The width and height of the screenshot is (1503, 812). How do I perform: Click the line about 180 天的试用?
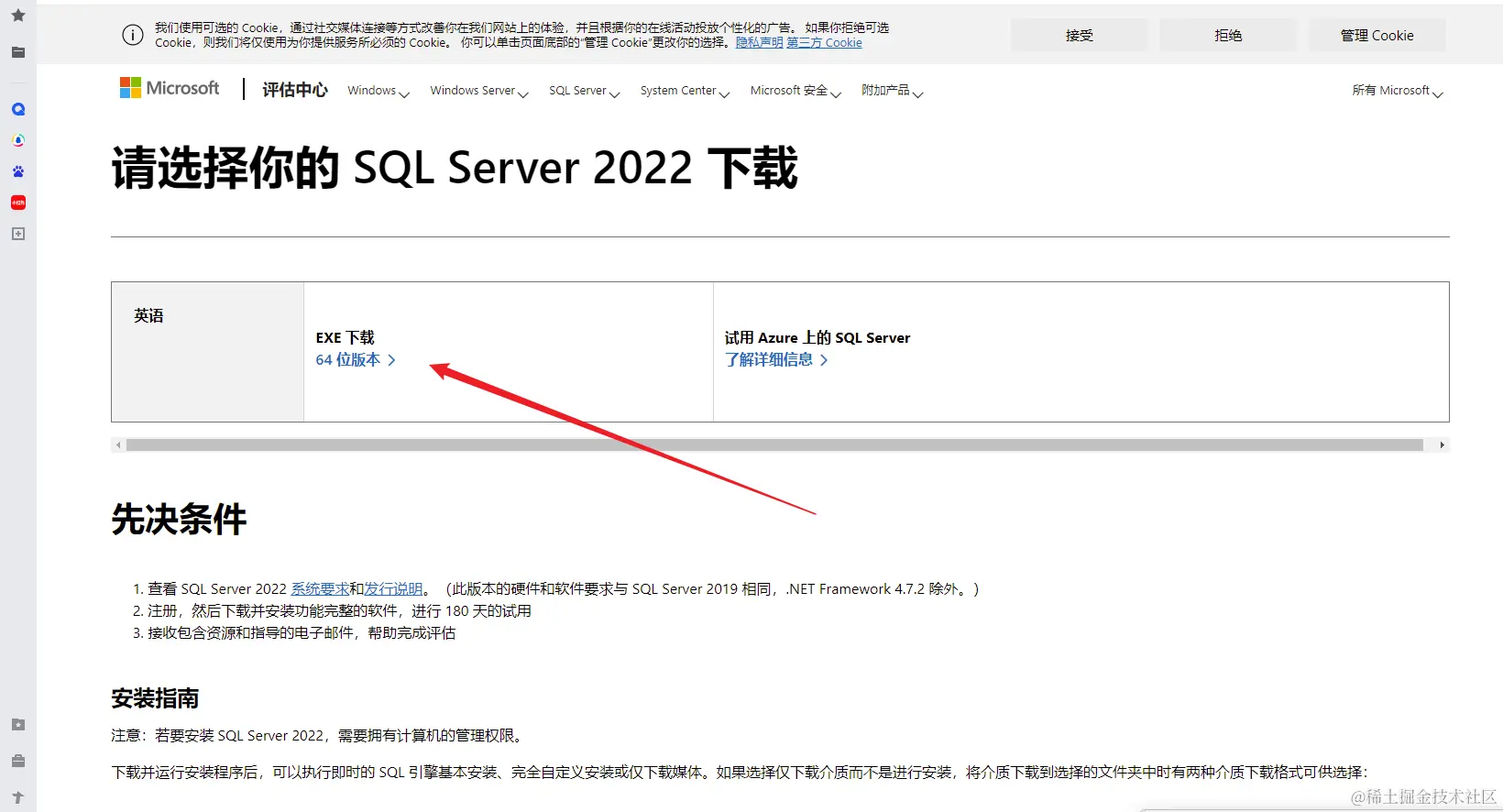pos(339,611)
